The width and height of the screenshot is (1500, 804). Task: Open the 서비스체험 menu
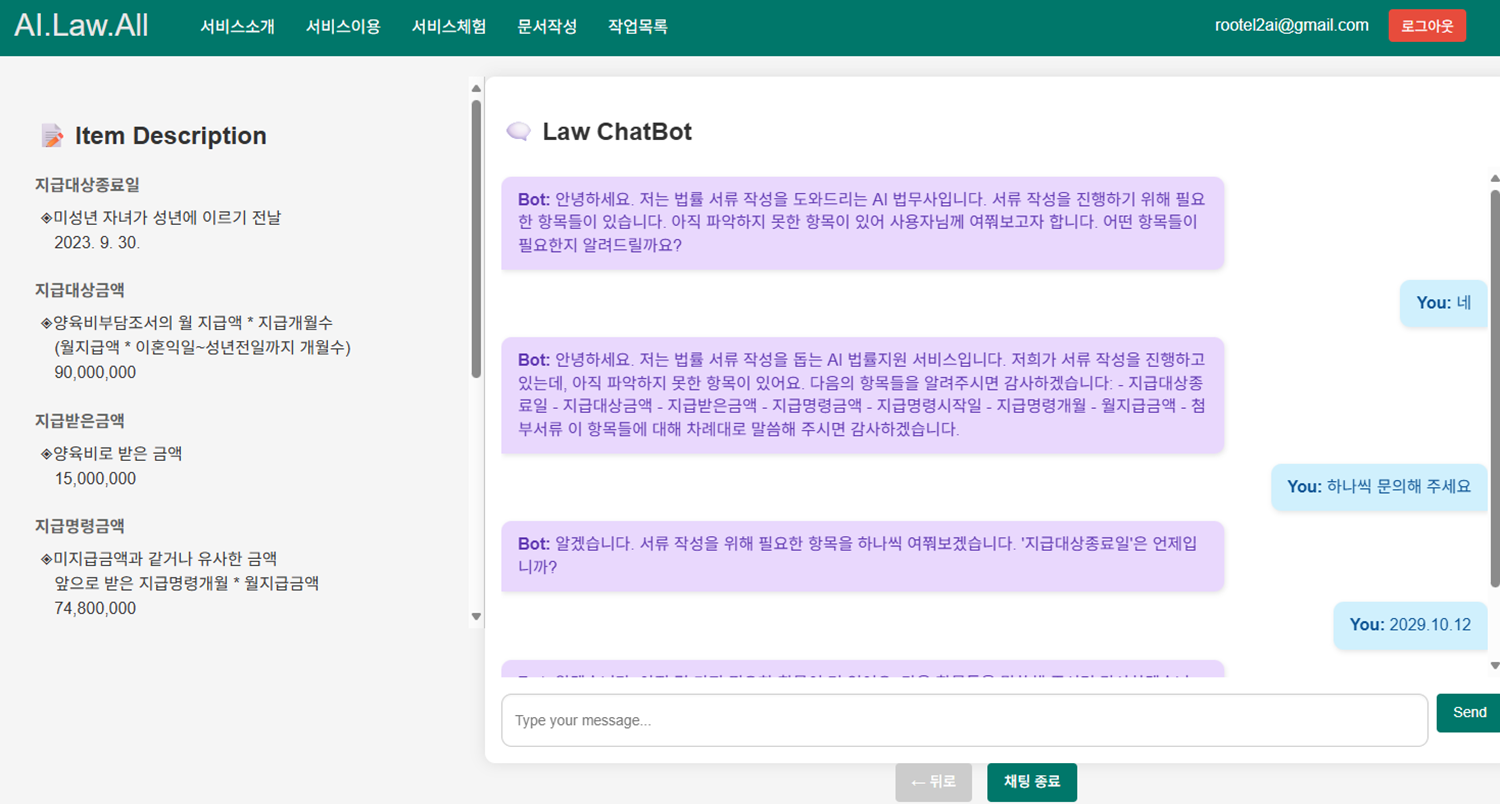(x=449, y=27)
